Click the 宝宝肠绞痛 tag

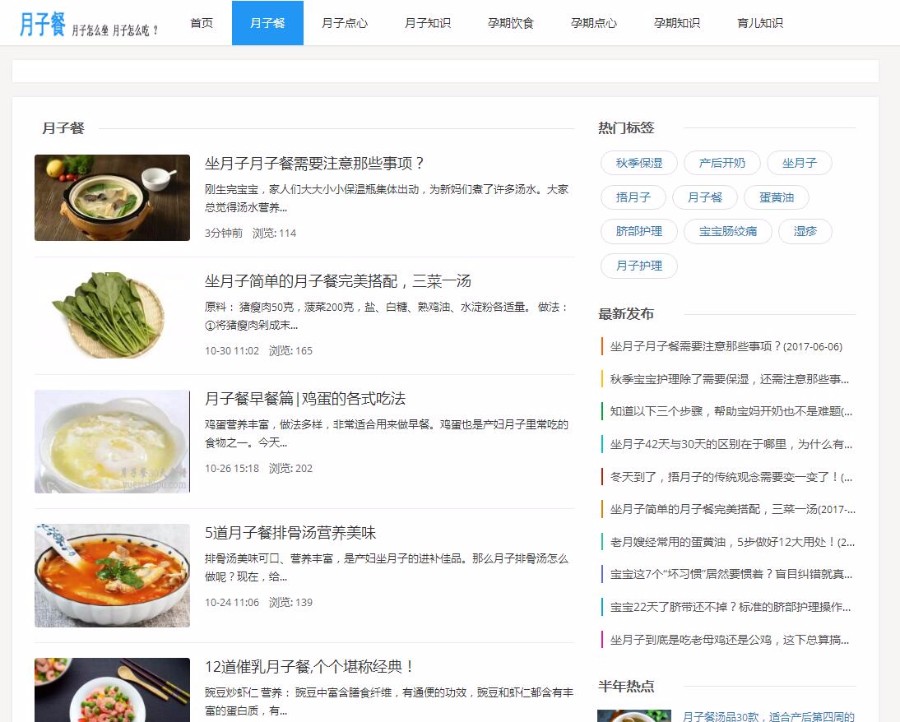[x=728, y=231]
